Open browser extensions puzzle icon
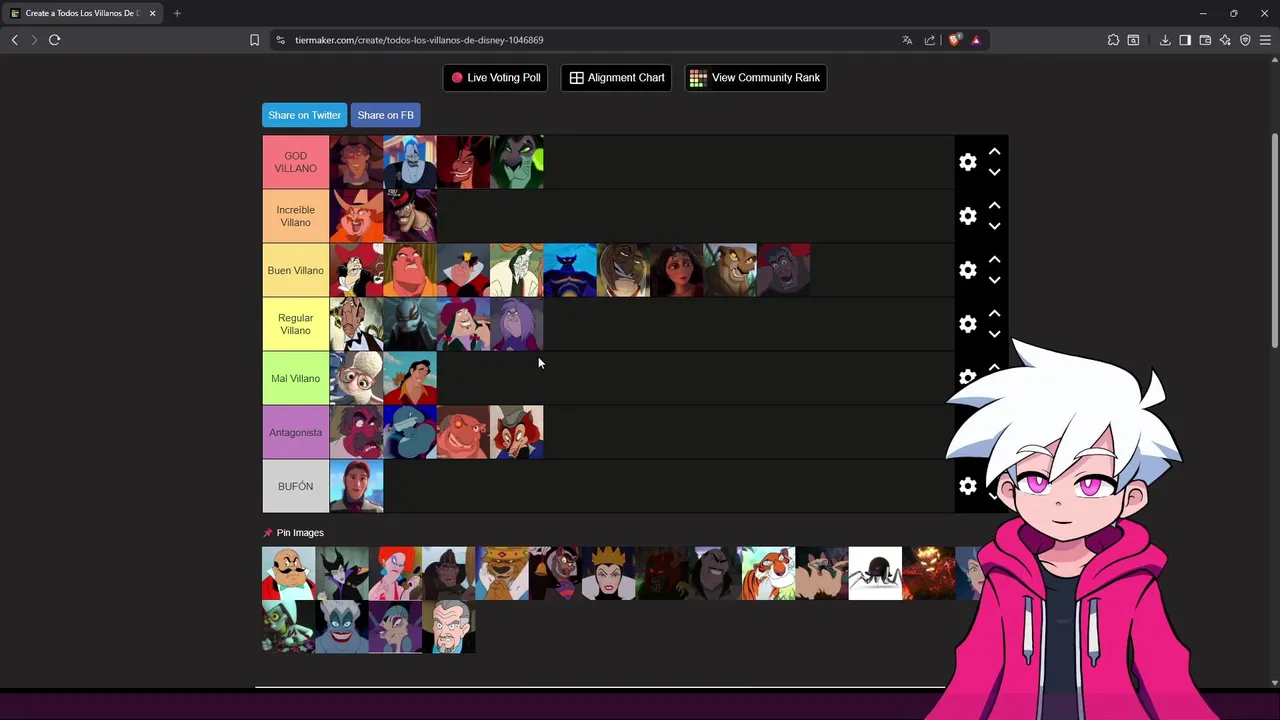The width and height of the screenshot is (1280, 720). coord(1113,40)
